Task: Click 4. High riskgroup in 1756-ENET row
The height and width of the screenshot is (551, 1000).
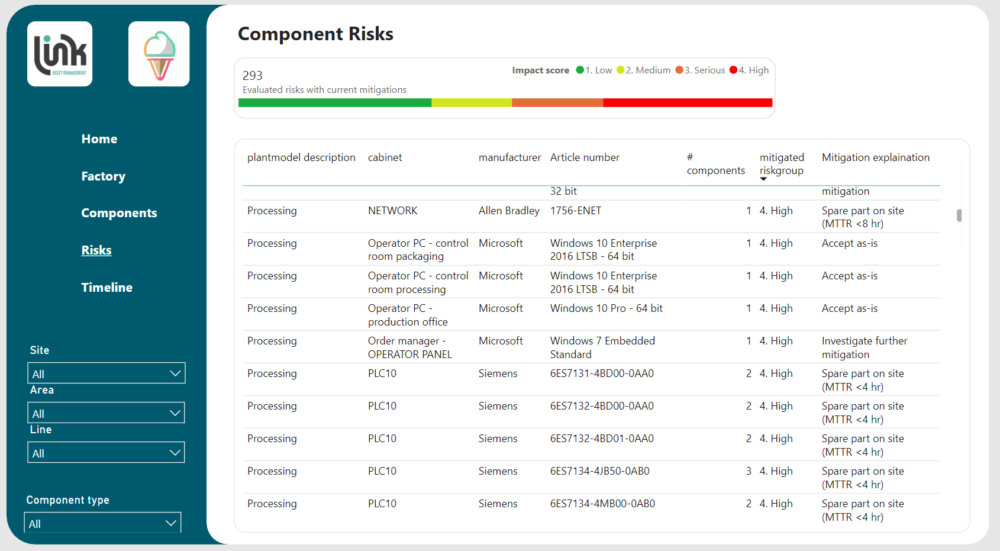Action: point(776,211)
